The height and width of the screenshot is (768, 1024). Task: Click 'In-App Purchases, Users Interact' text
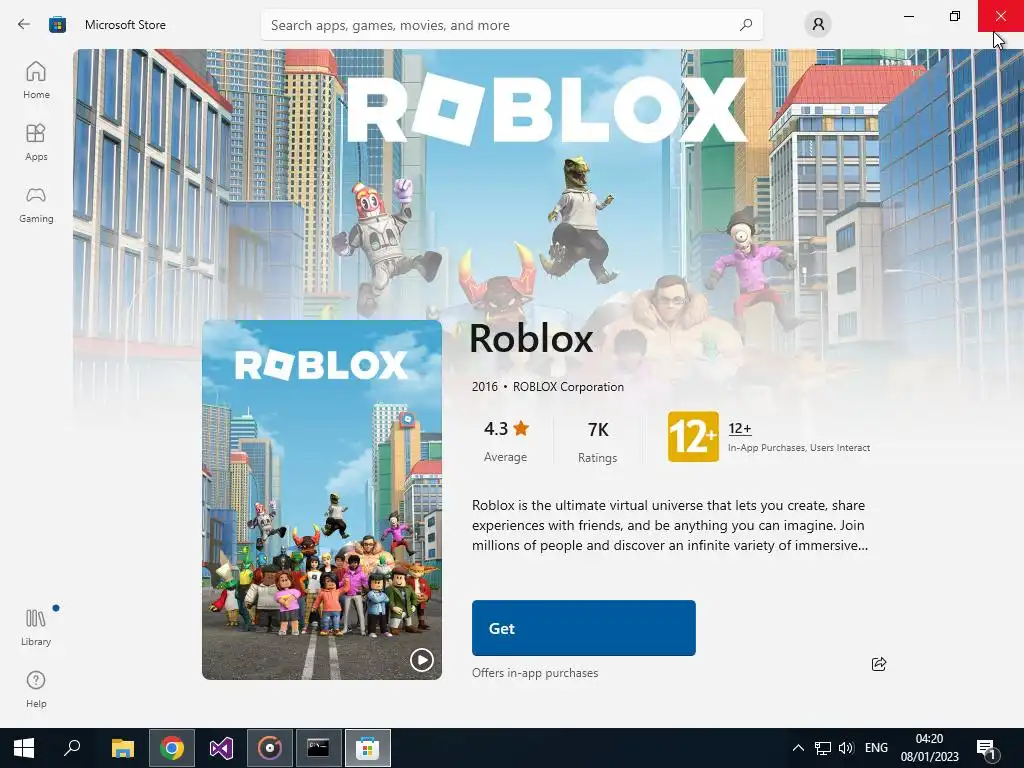799,447
